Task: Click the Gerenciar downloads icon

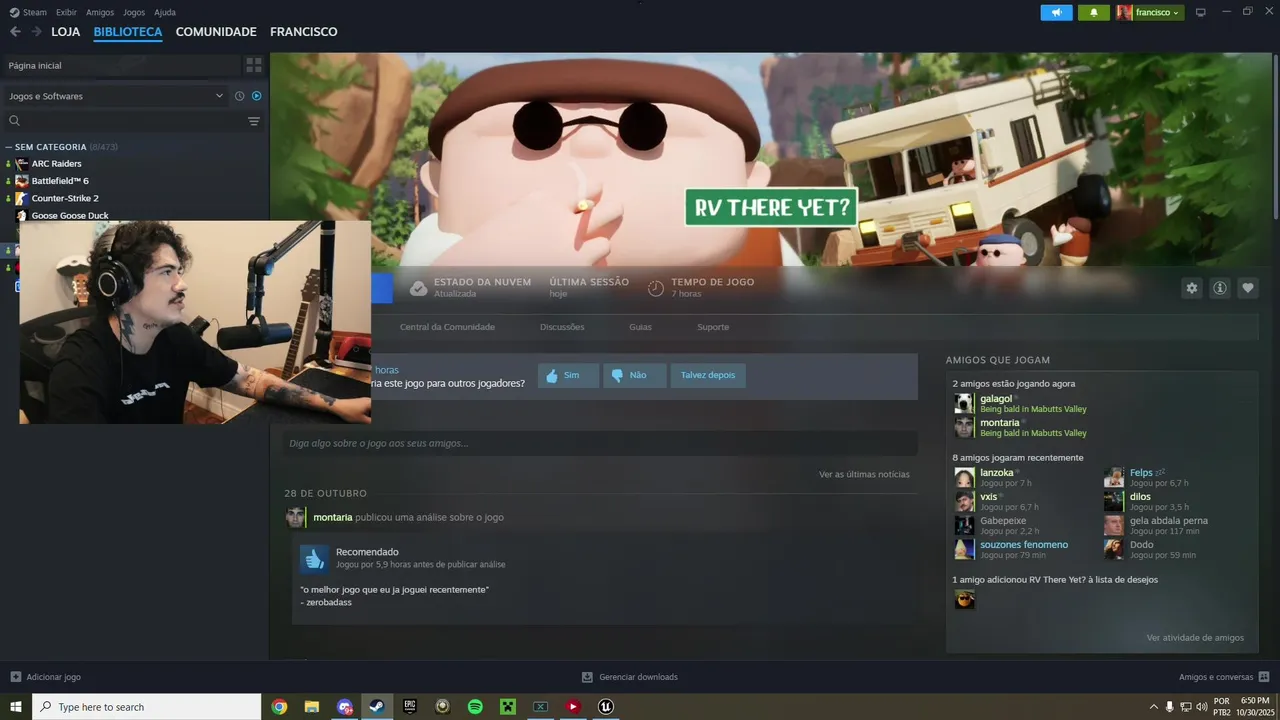Action: click(588, 677)
